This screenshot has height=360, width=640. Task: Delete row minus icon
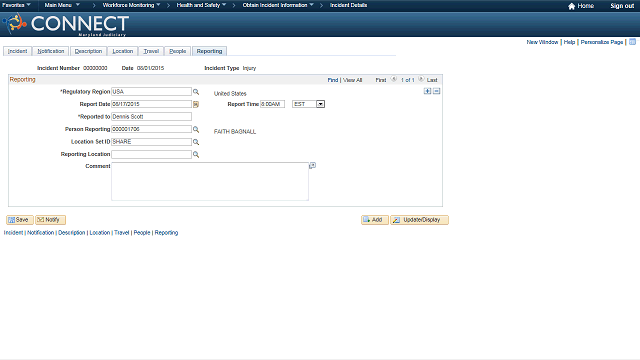click(x=437, y=91)
